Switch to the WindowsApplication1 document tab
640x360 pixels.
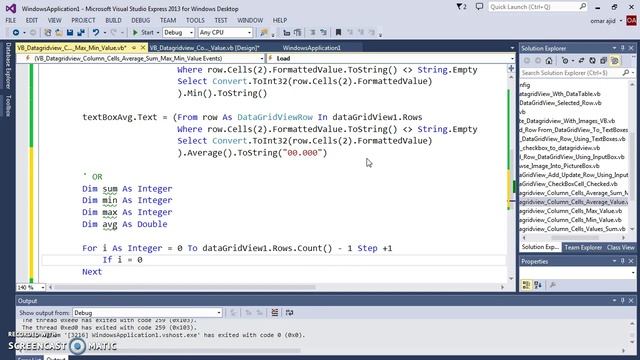311,48
